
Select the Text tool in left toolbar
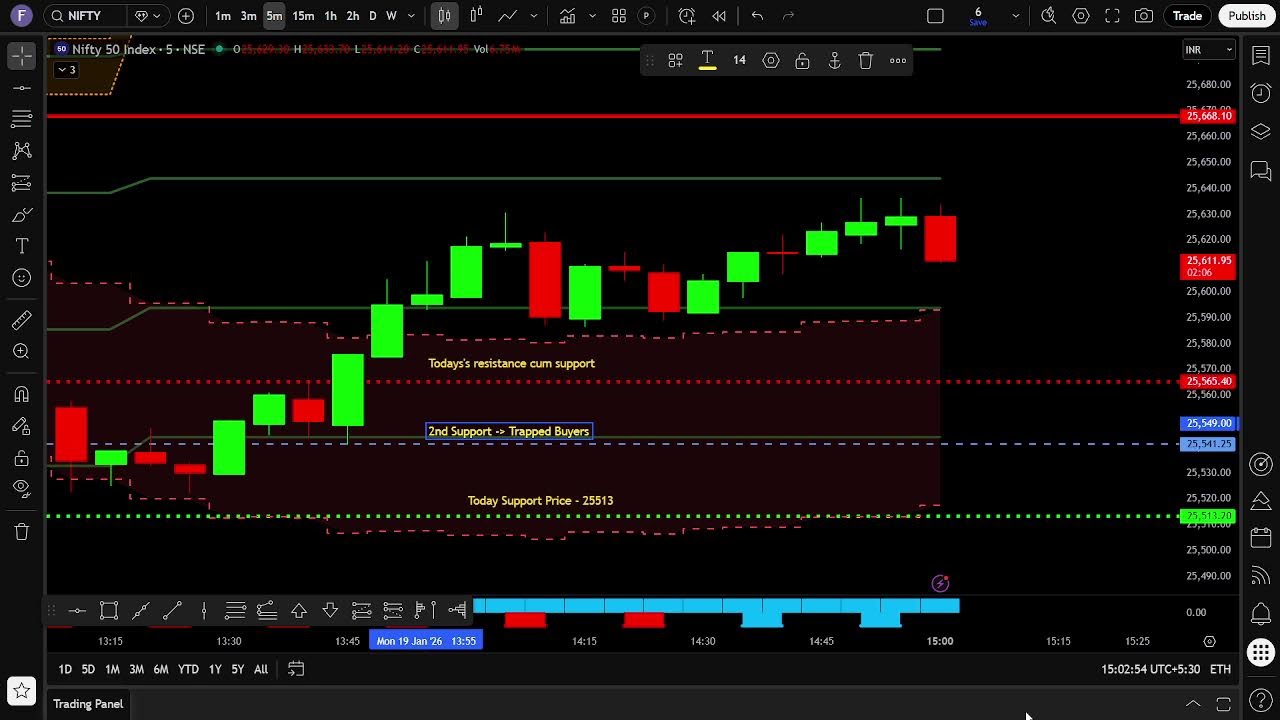[x=21, y=246]
